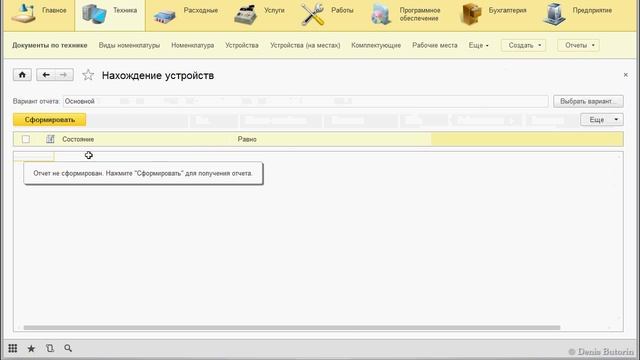Click the horizontal scrollbar of report area
640x360 pixels.
pos(292,327)
